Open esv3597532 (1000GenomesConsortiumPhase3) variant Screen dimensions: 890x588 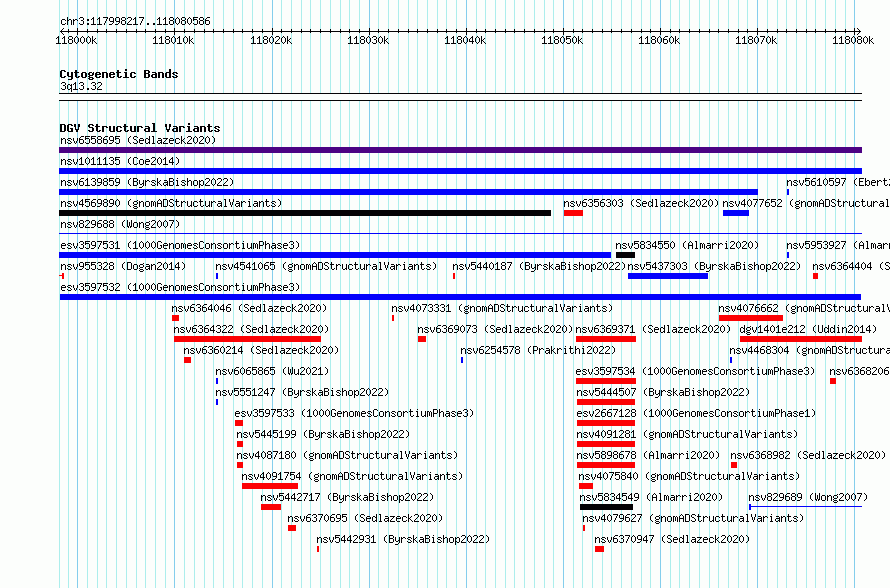click(x=180, y=287)
